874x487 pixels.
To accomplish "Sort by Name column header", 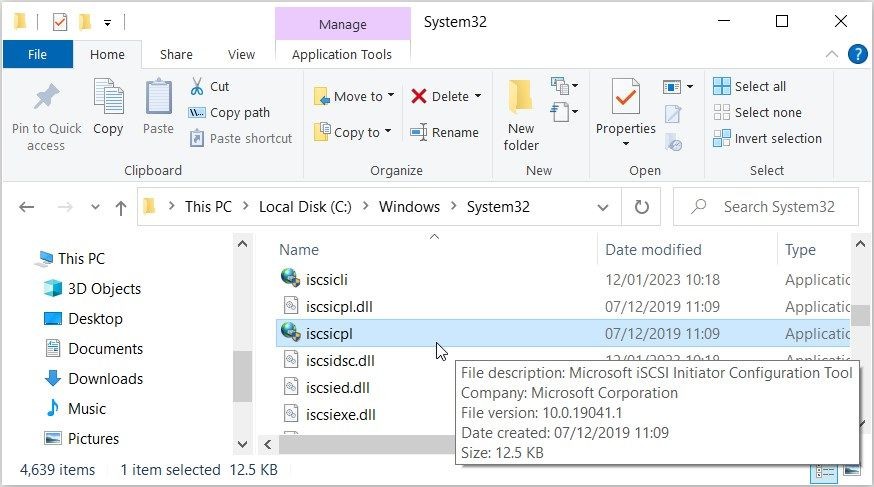I will (299, 250).
